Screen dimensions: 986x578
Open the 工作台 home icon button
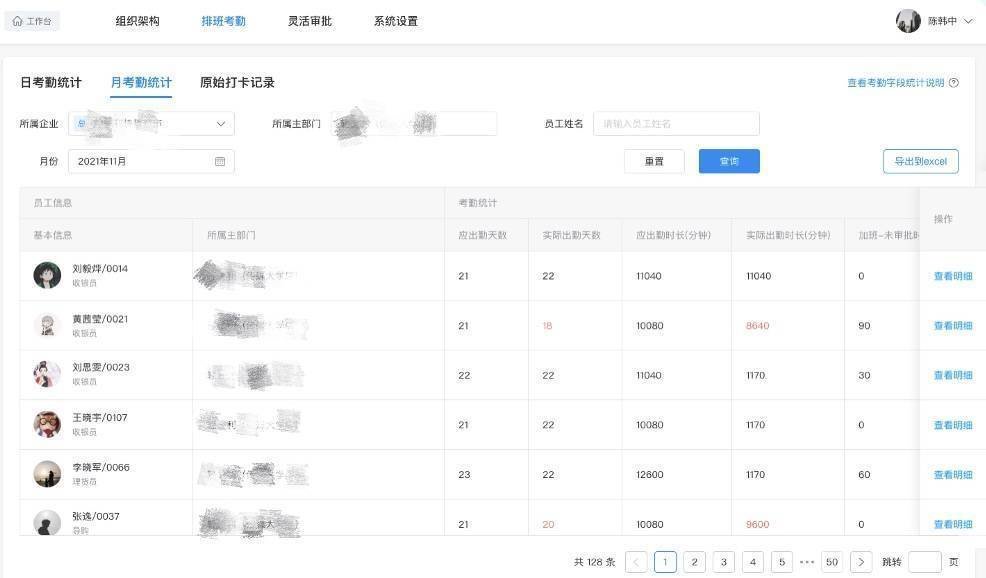point(32,21)
